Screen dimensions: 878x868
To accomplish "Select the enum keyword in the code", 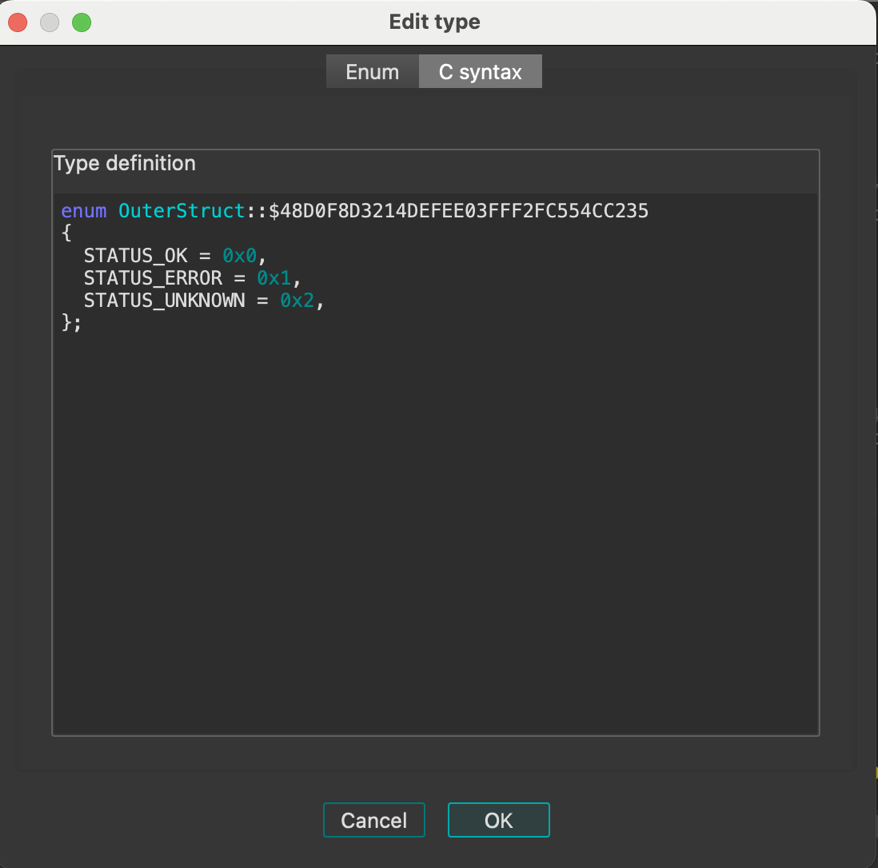I will [83, 210].
